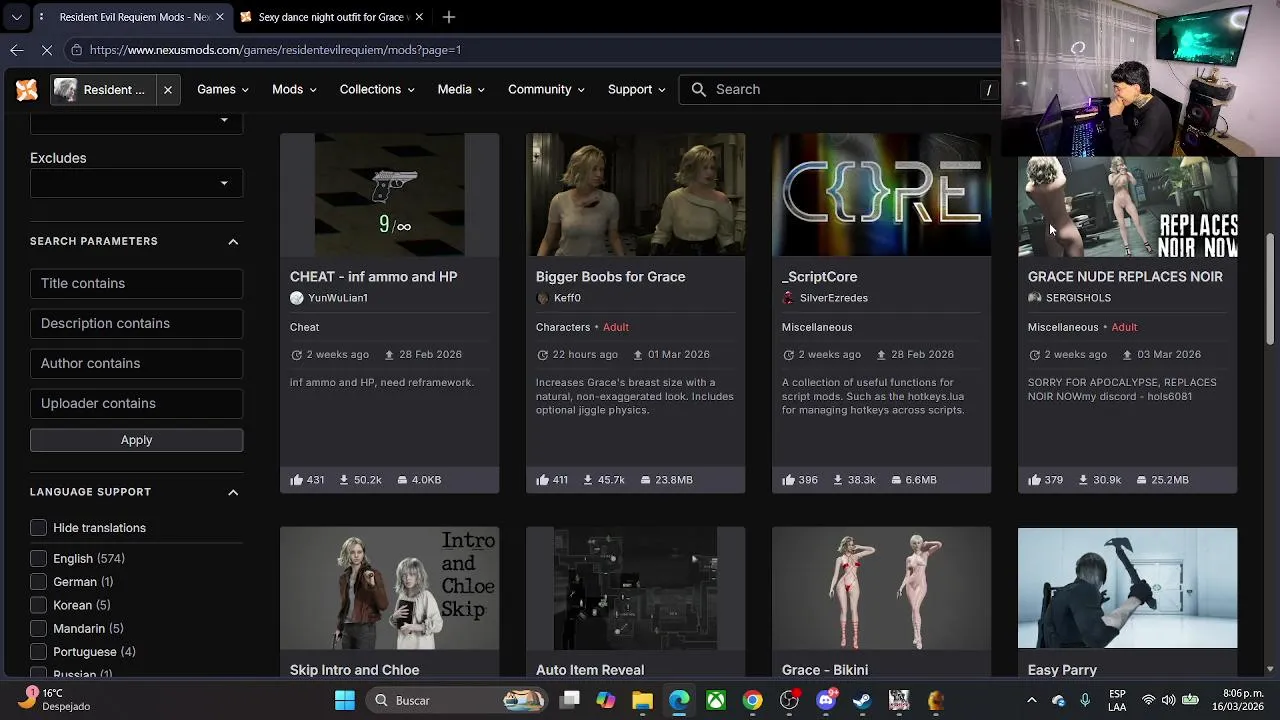
Task: Click the downloads icon on Bigger Boobs card
Action: [588, 480]
